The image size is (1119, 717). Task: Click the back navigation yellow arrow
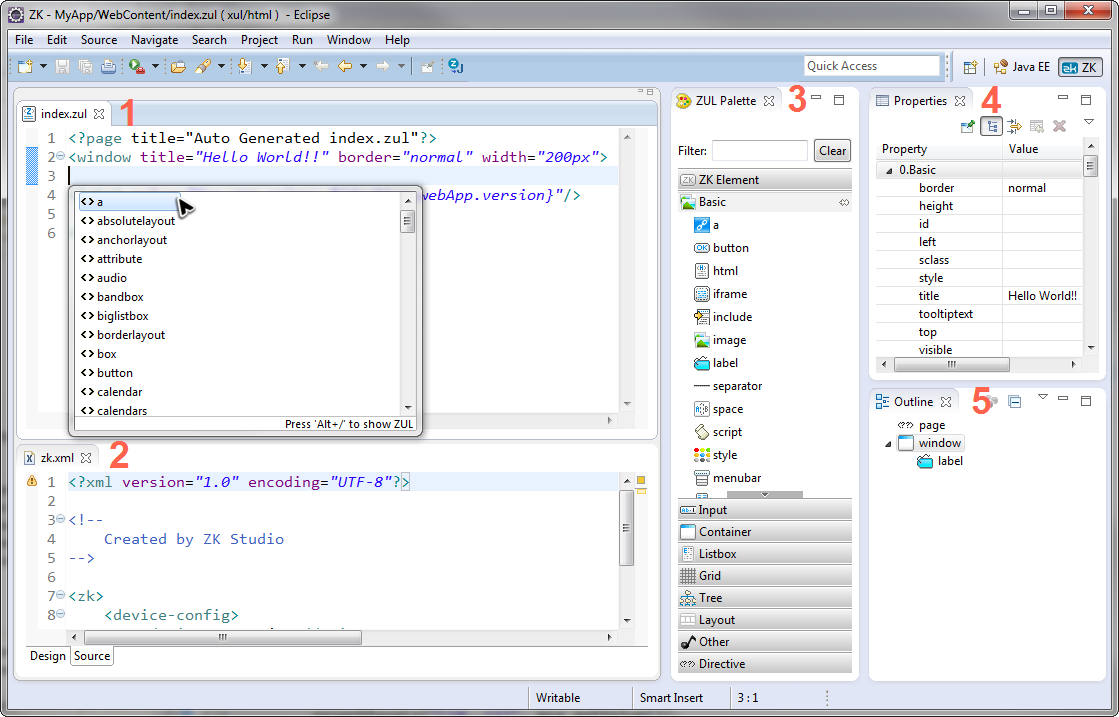coord(345,66)
